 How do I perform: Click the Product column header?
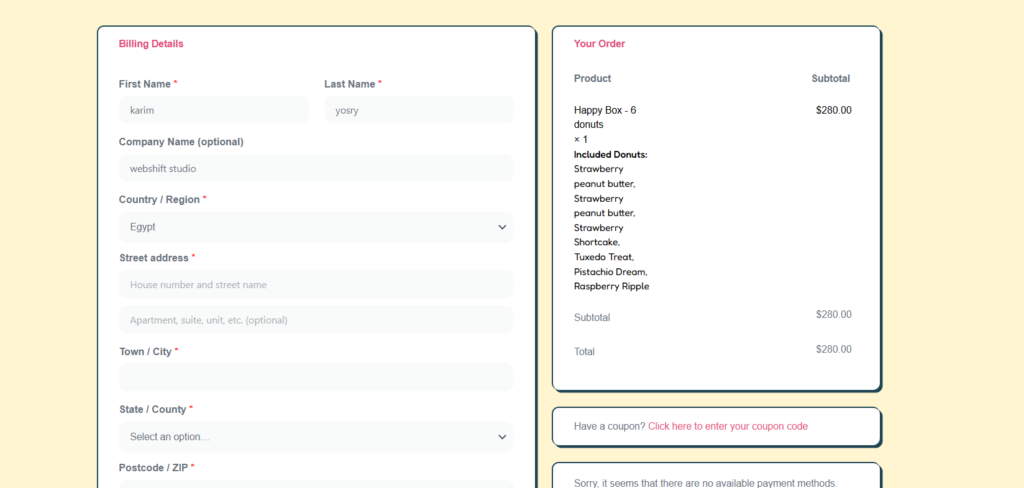(592, 78)
